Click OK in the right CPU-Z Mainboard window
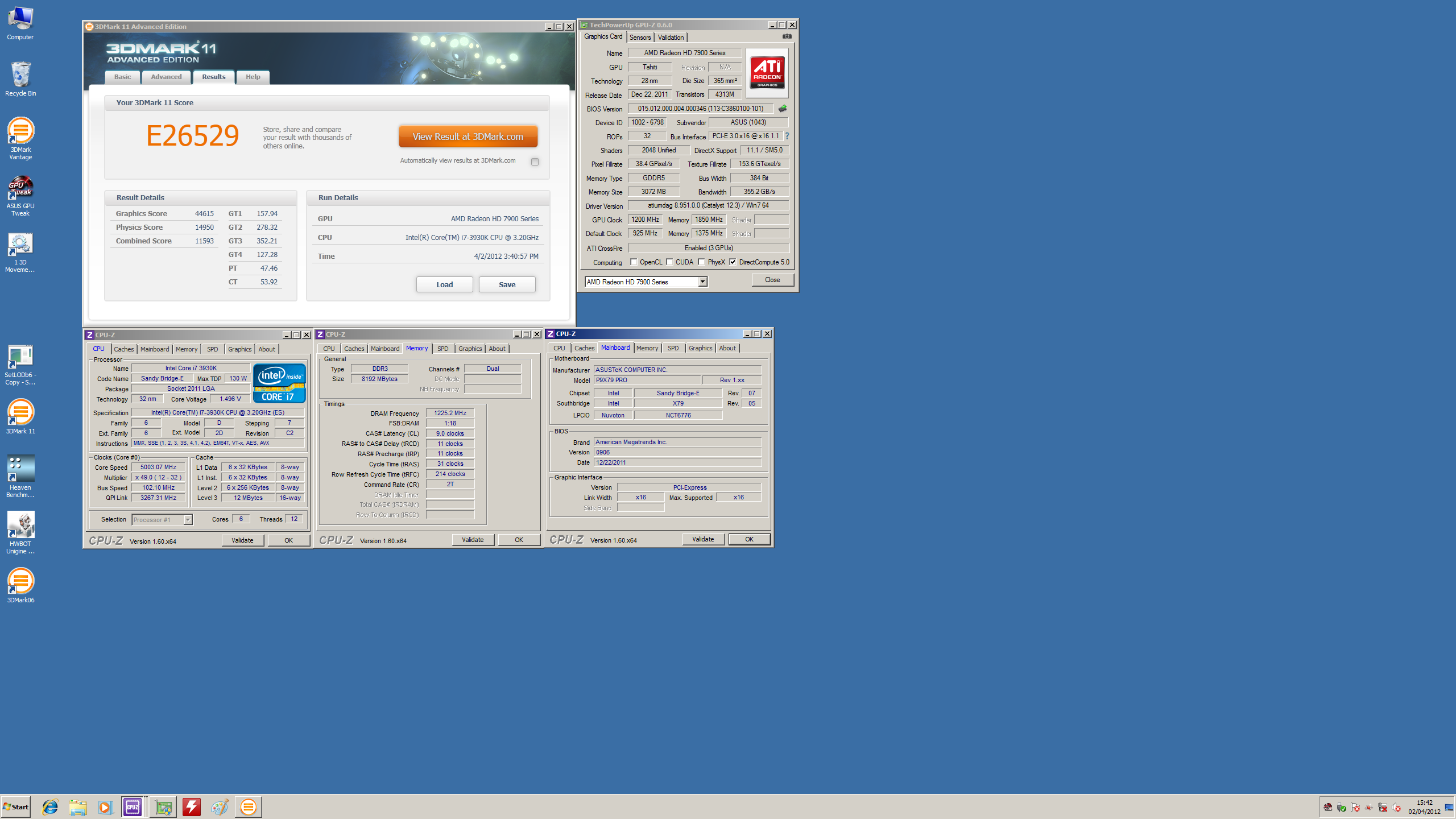This screenshot has height=819, width=1456. pyautogui.click(x=749, y=539)
